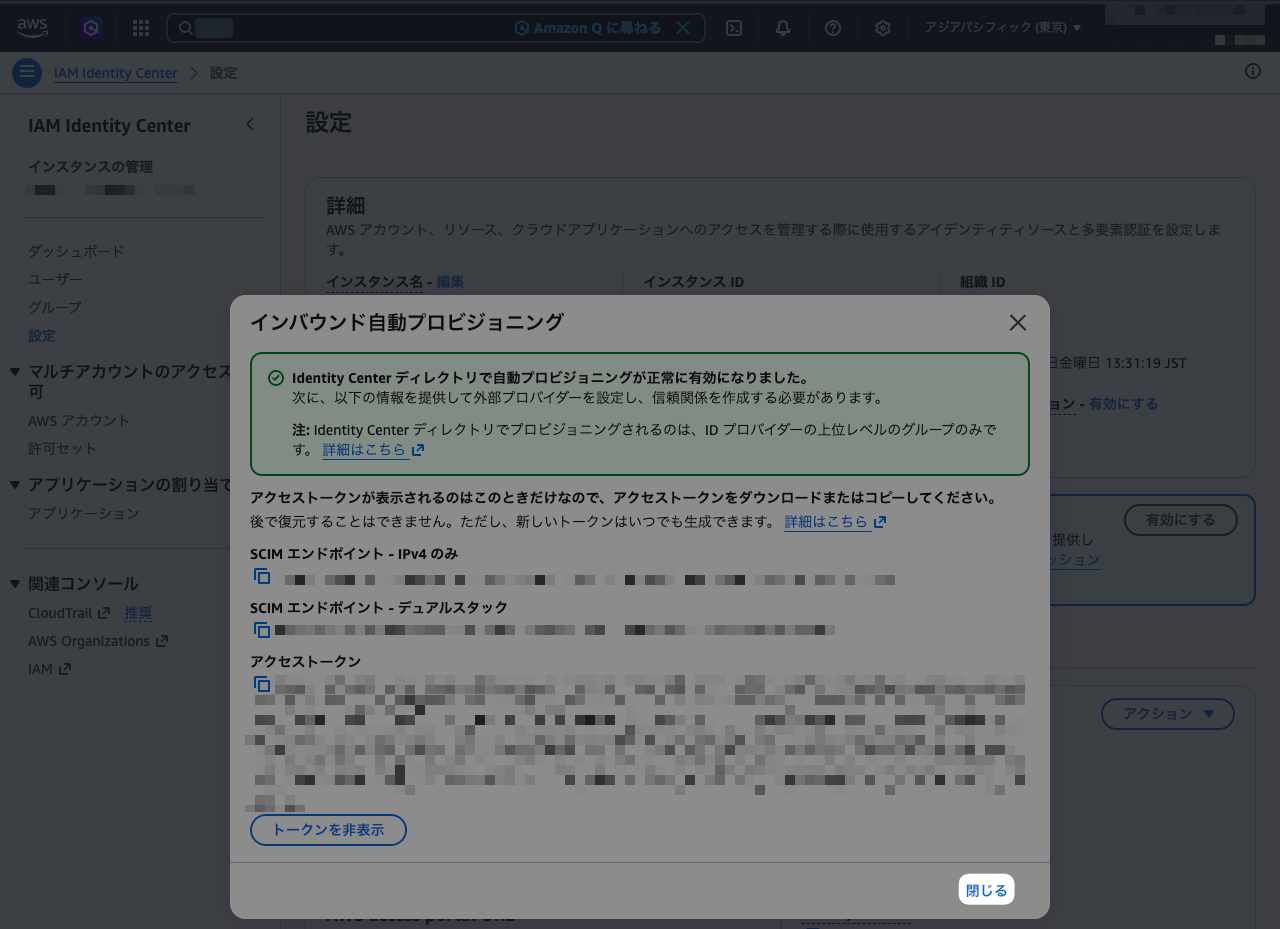Open the notifications bell

pos(783,28)
